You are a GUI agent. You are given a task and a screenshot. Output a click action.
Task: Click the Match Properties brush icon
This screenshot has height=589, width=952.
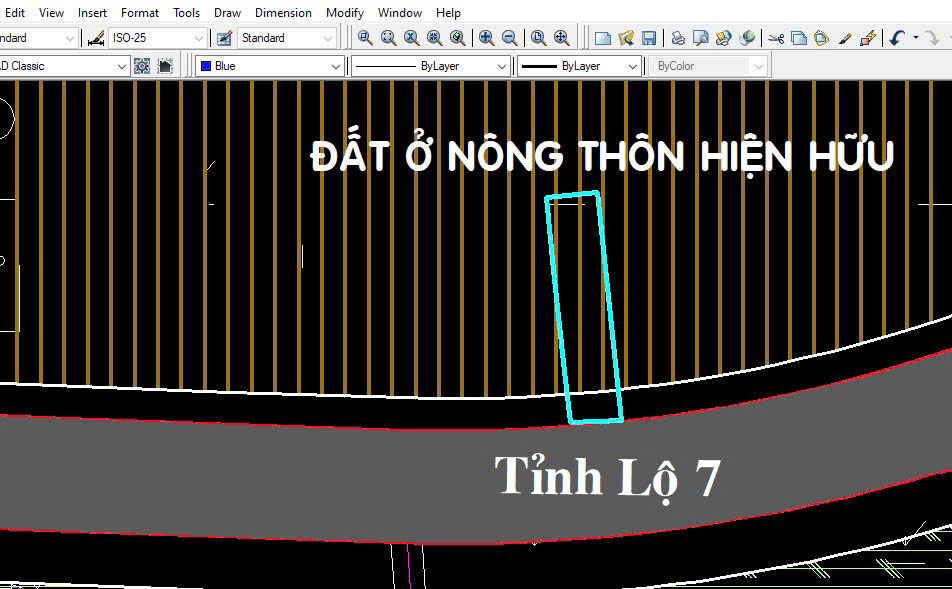point(845,38)
